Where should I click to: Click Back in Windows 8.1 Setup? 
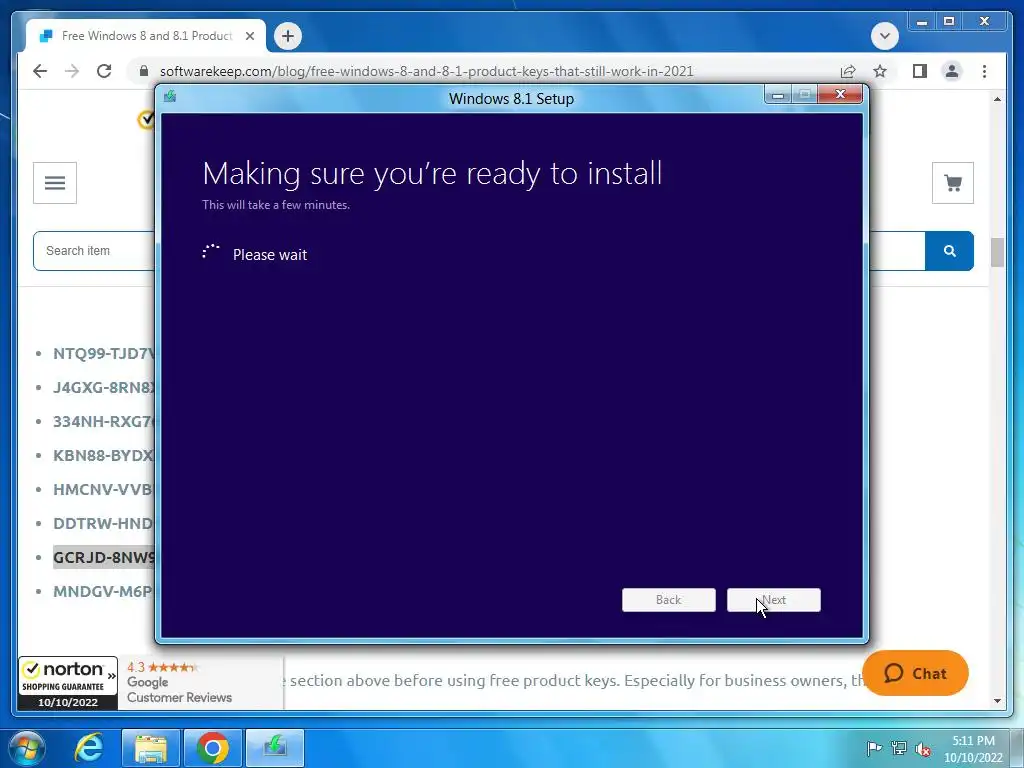pos(669,600)
